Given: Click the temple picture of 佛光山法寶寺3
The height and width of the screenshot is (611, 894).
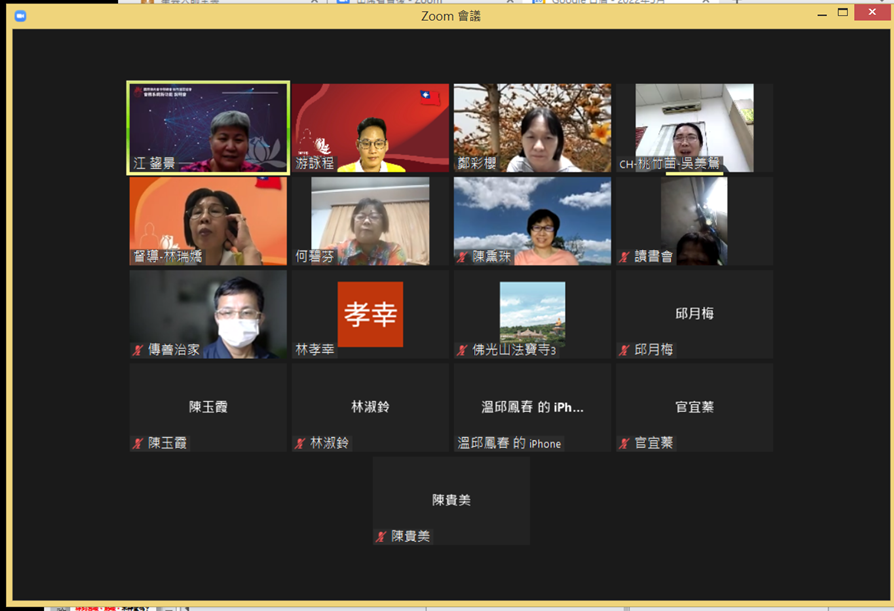Looking at the screenshot, I should coord(532,312).
